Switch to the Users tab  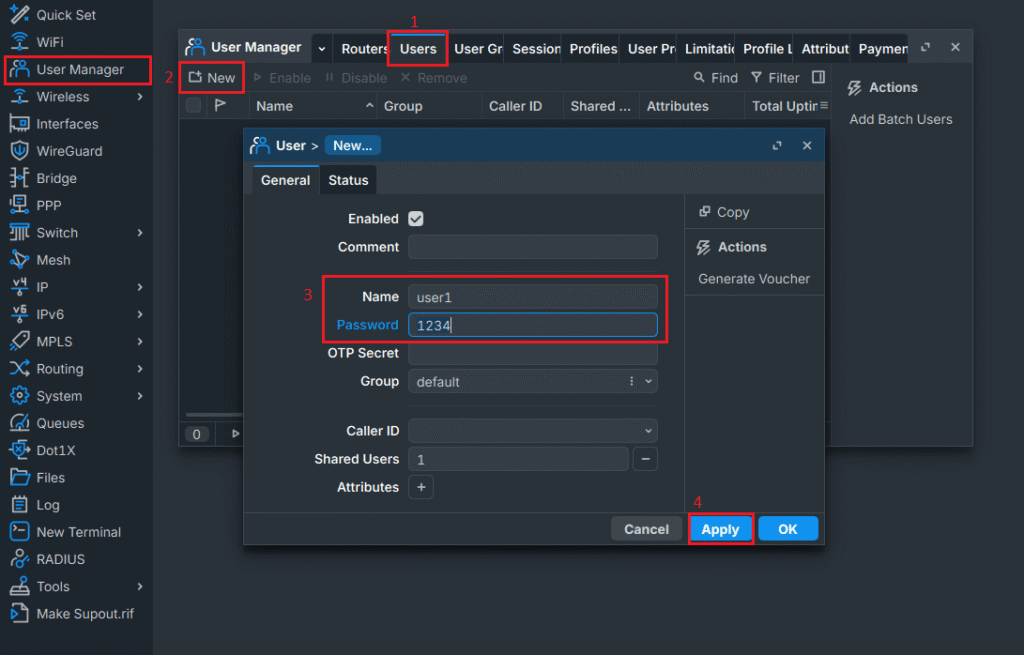click(418, 49)
